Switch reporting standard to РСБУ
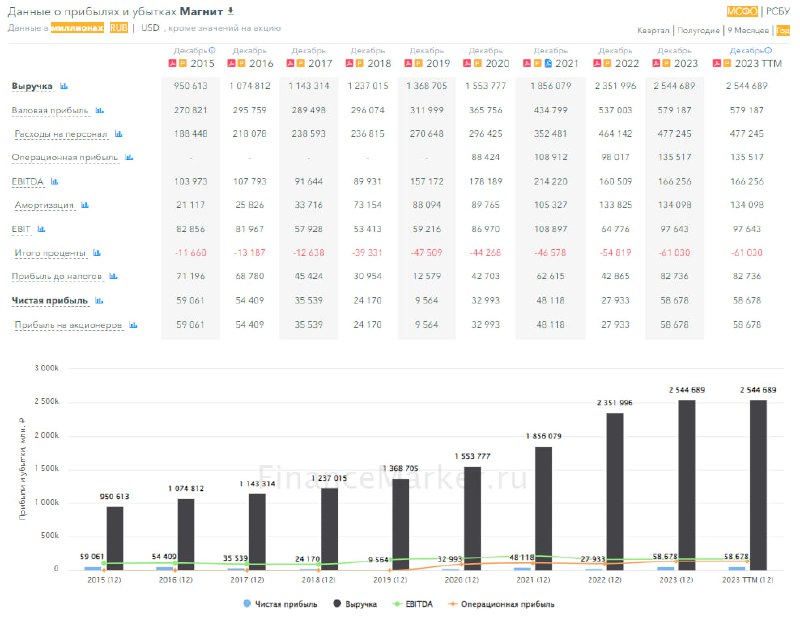The width and height of the screenshot is (800, 623). pyautogui.click(x=778, y=11)
